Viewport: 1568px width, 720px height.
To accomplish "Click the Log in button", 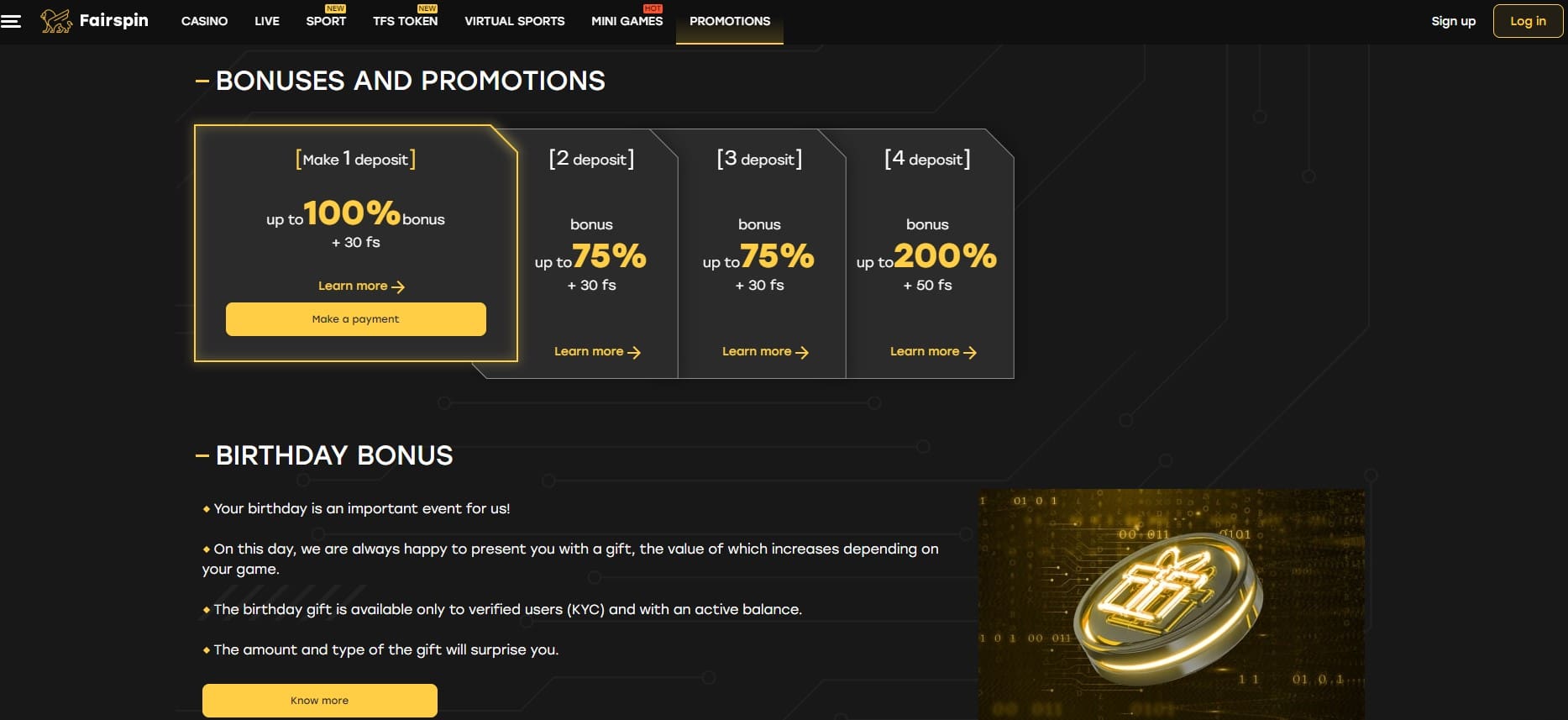I will tap(1528, 21).
